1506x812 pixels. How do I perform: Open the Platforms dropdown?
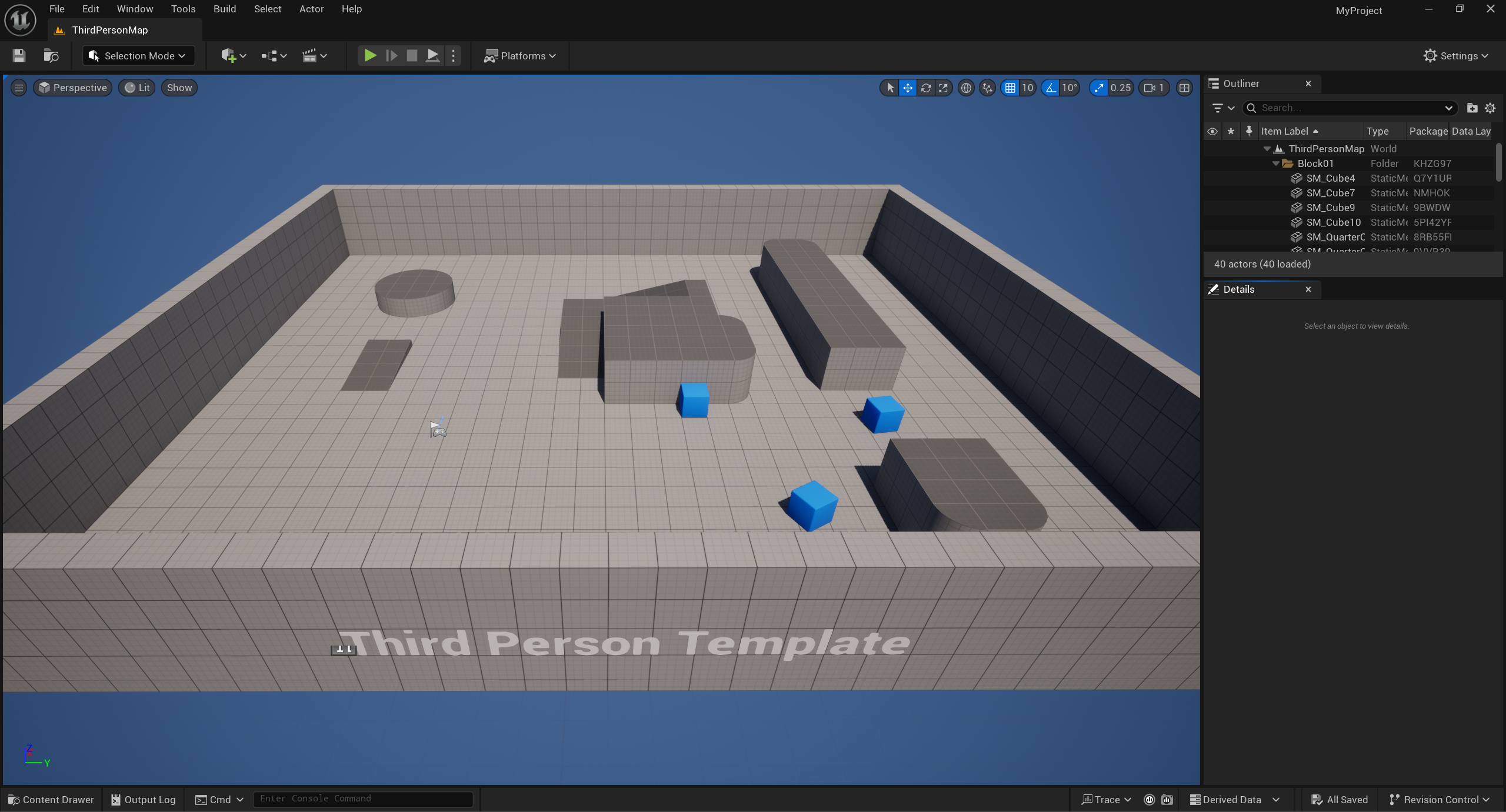520,56
